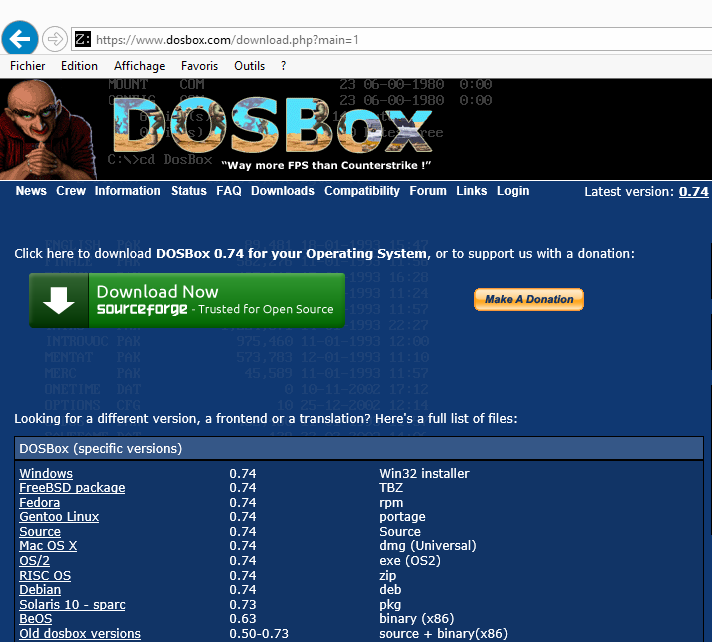The image size is (712, 642).
Task: Open the Information nav link
Action: tap(128, 191)
